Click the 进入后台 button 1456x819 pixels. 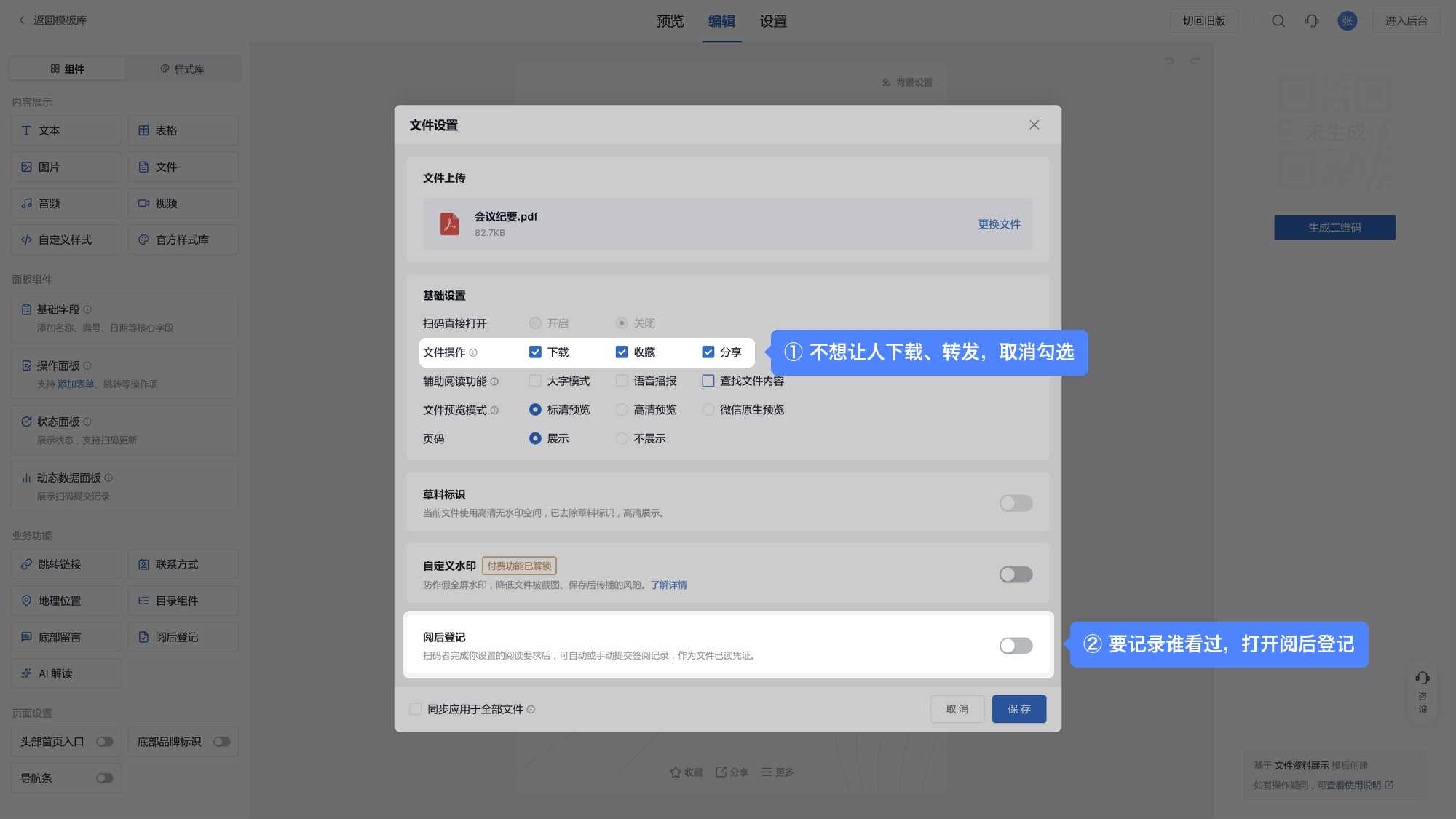[1406, 21]
